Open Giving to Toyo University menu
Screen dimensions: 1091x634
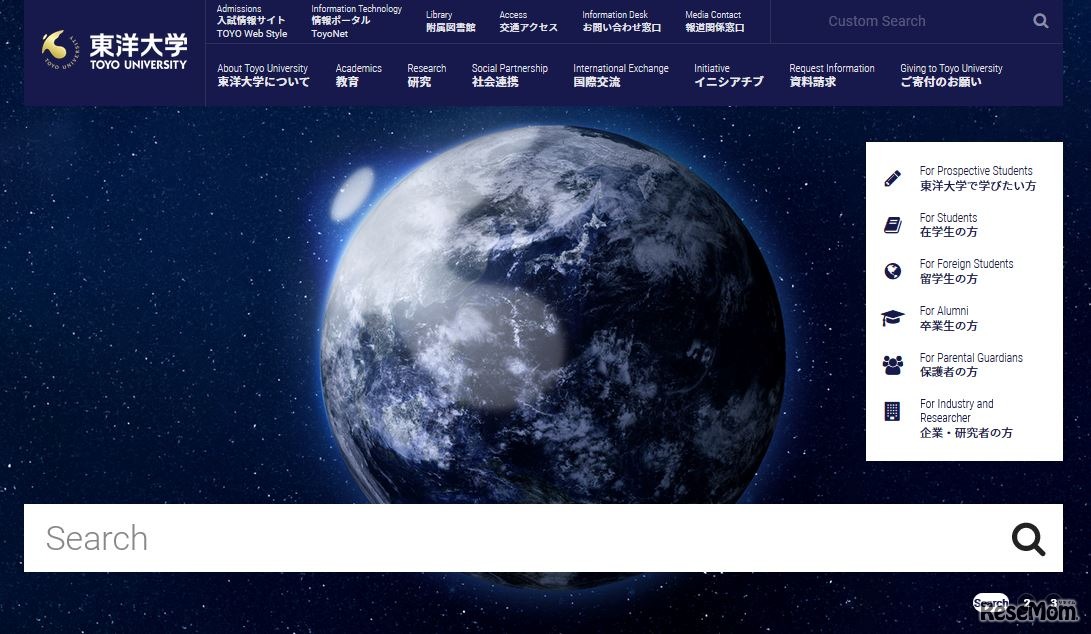tap(951, 75)
